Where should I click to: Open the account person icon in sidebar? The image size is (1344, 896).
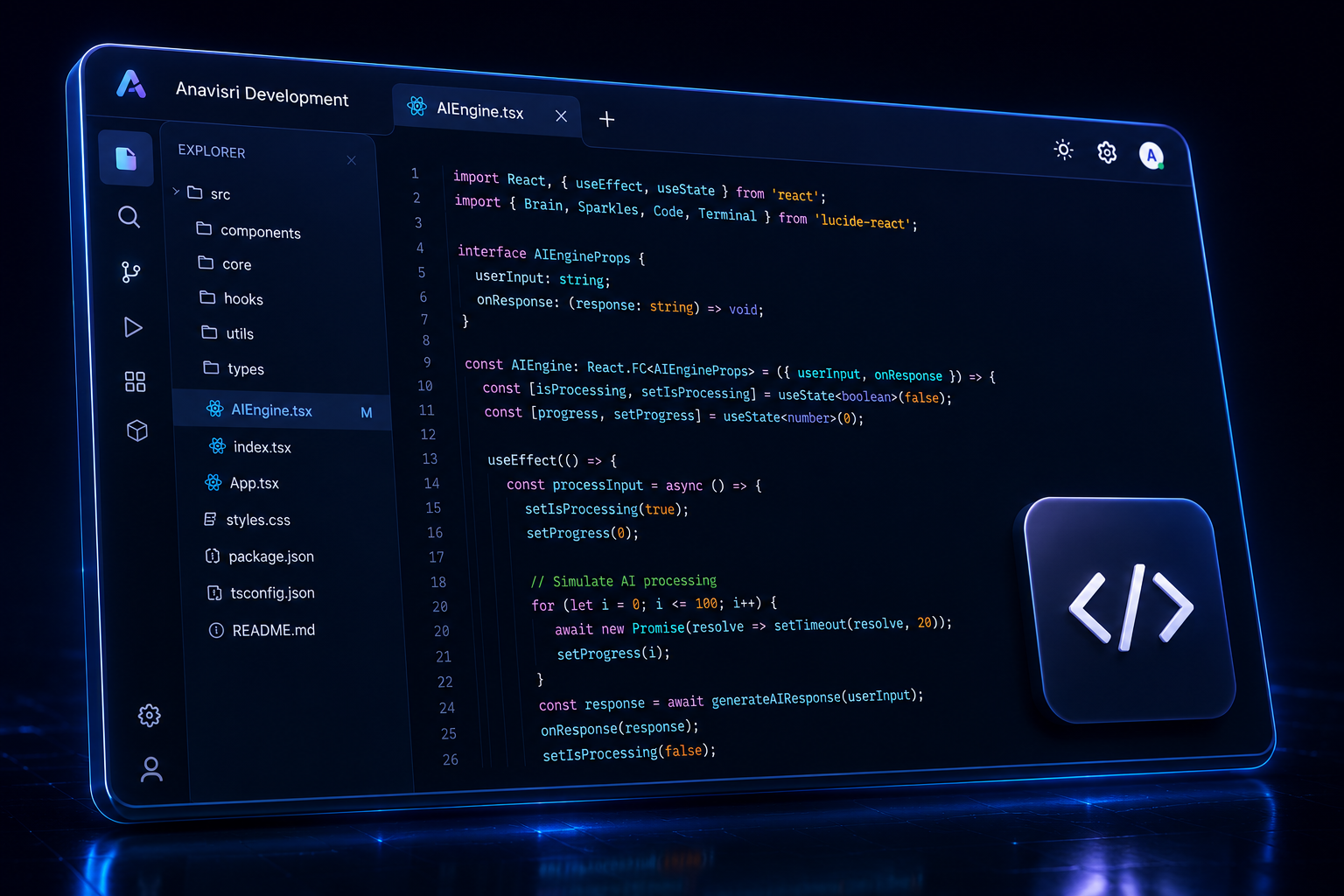tap(151, 769)
